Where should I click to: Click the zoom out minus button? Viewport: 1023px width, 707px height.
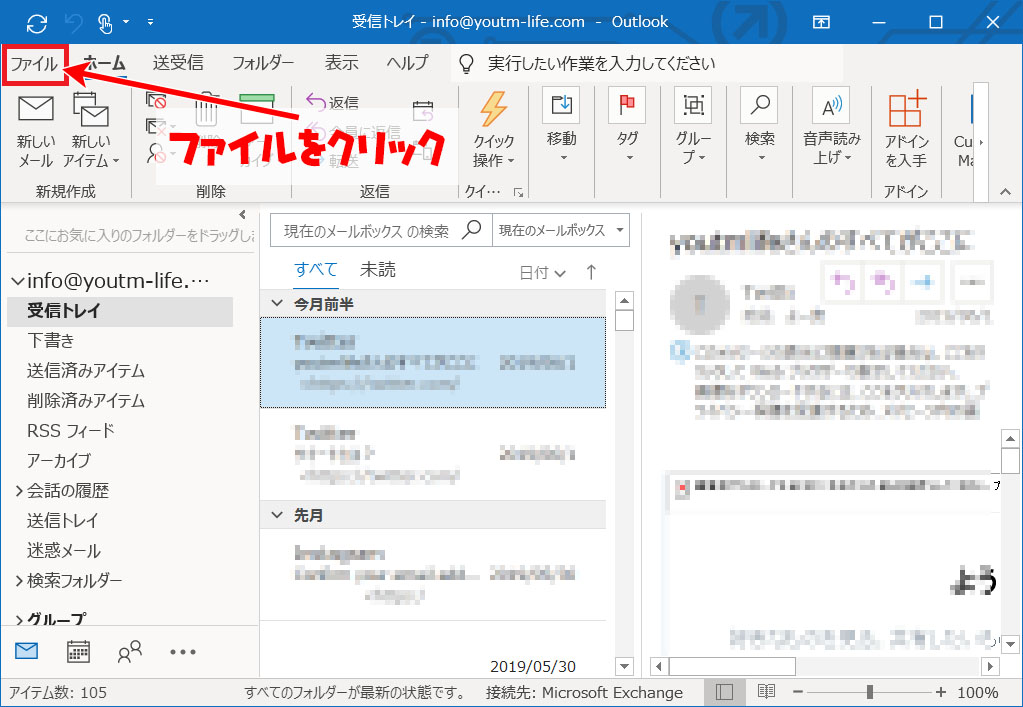pos(797,692)
